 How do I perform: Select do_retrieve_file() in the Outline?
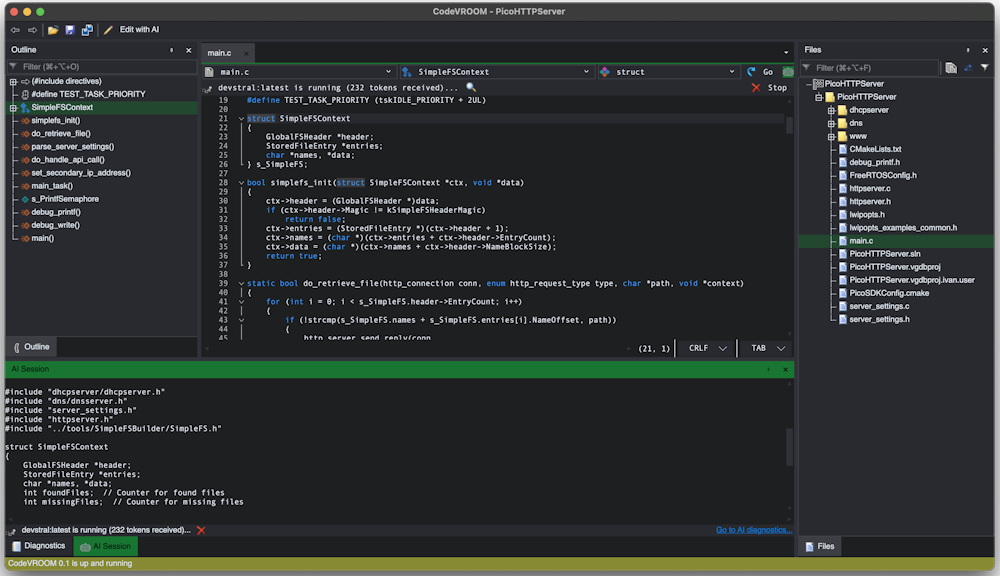point(61,134)
